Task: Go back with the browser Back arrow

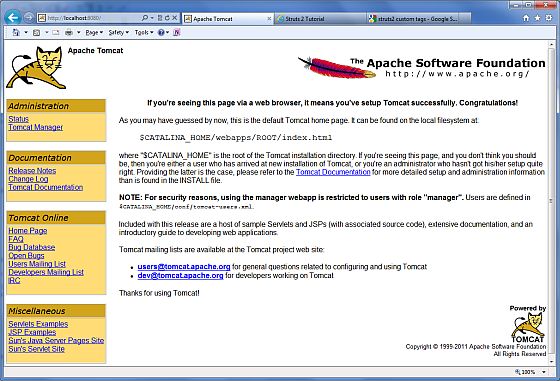Action: (x=13, y=17)
